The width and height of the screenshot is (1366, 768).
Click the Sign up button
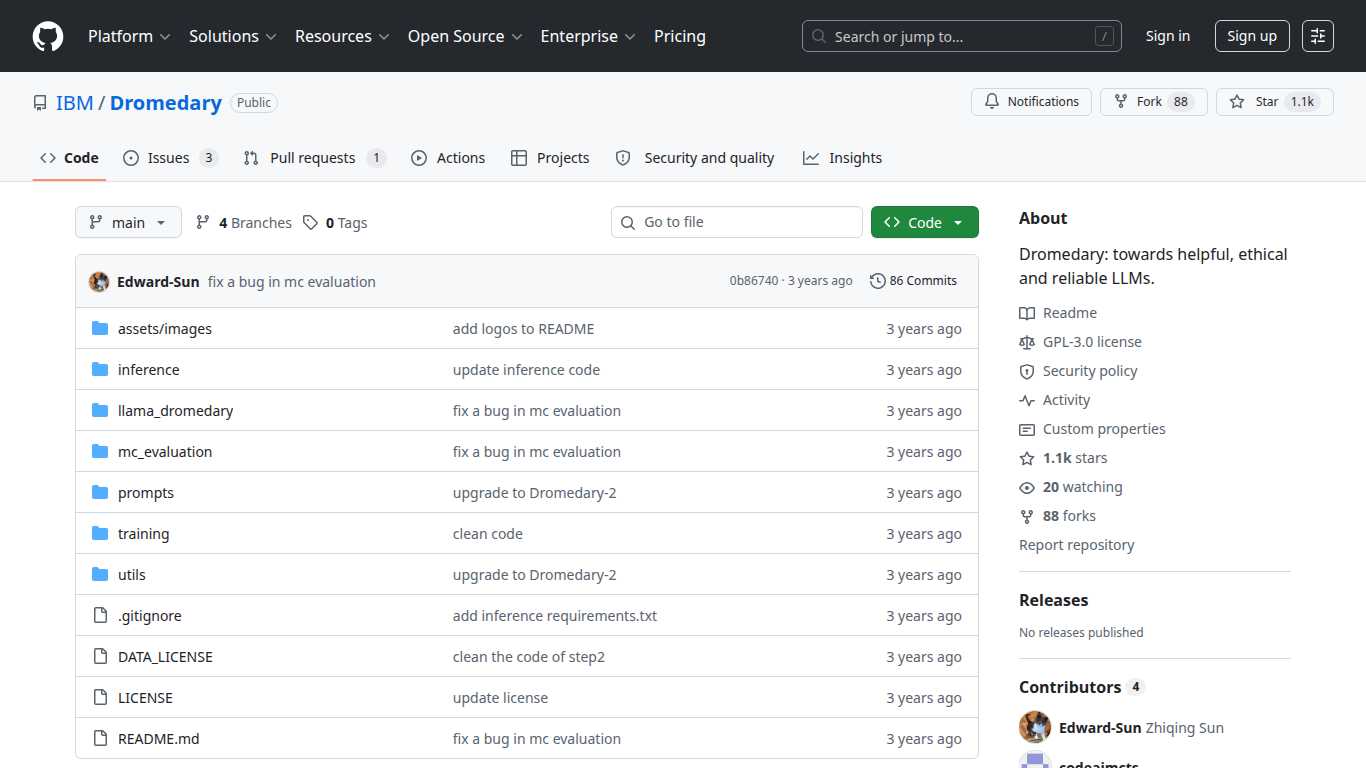(x=1252, y=36)
